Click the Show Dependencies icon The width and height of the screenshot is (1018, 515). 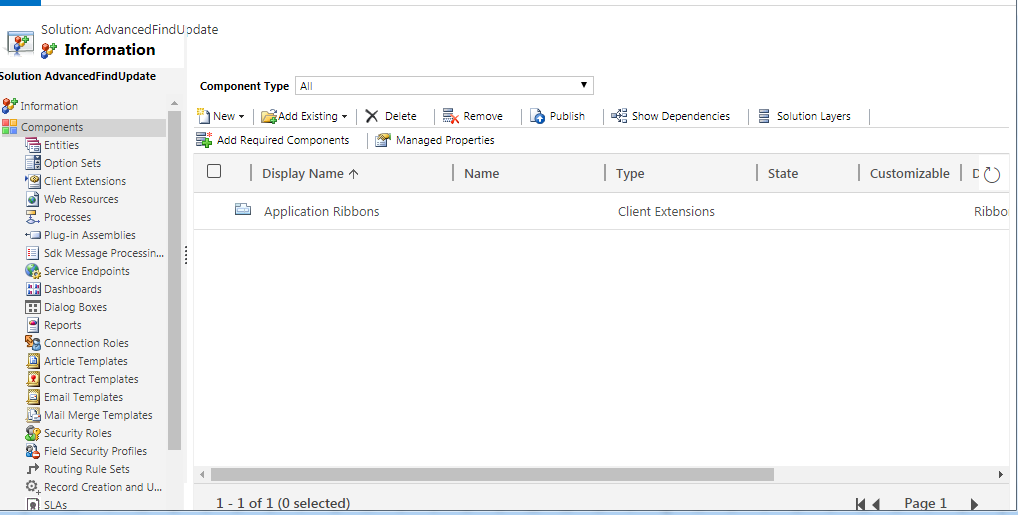pyautogui.click(x=619, y=116)
